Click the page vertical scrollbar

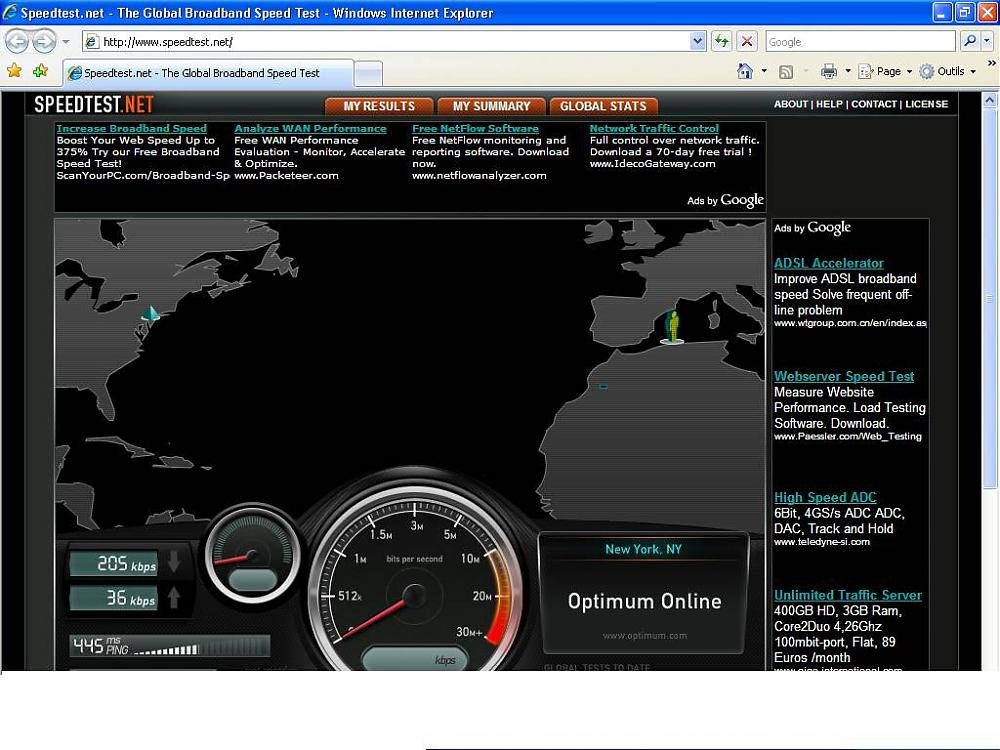point(989,300)
